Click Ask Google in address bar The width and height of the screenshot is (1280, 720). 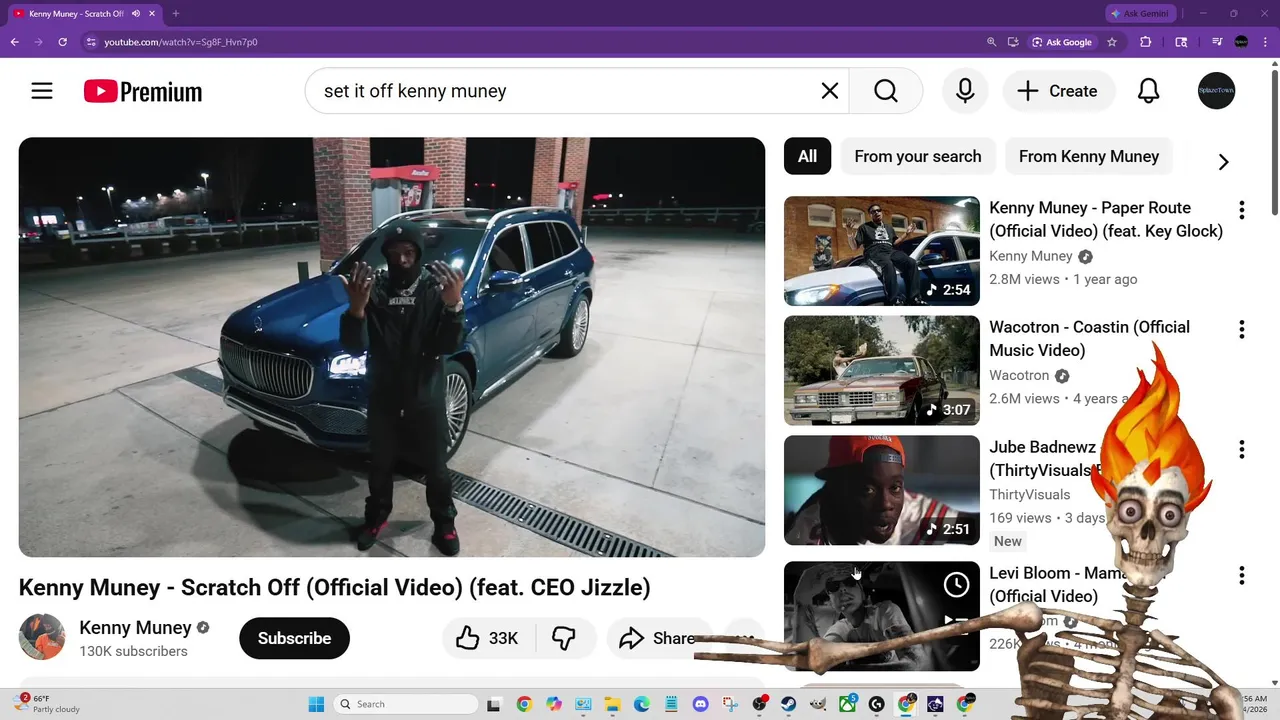coord(1062,42)
